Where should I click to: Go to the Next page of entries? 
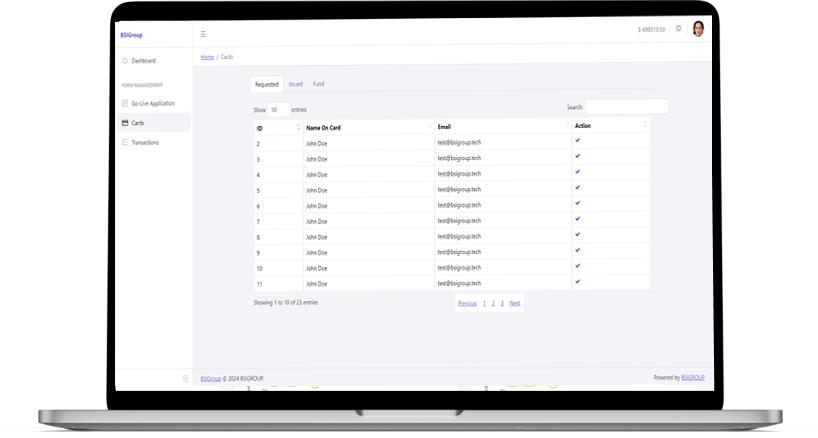pos(514,303)
